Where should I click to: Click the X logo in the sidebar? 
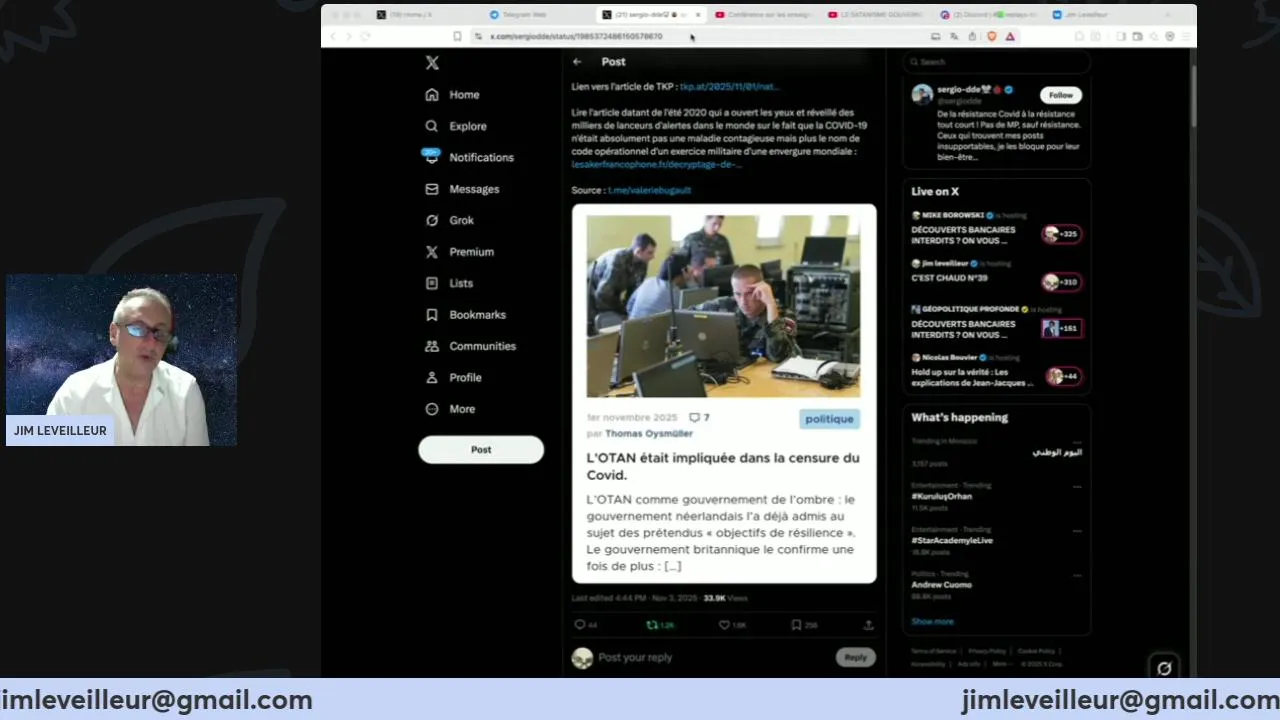(432, 62)
